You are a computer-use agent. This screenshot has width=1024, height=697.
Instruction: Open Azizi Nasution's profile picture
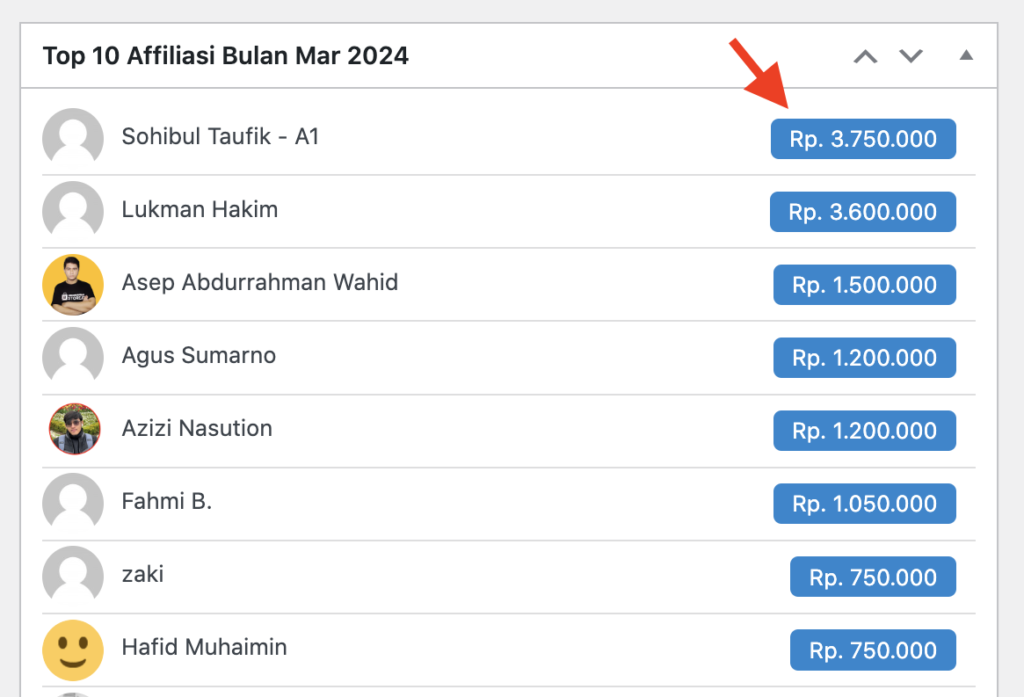click(74, 429)
